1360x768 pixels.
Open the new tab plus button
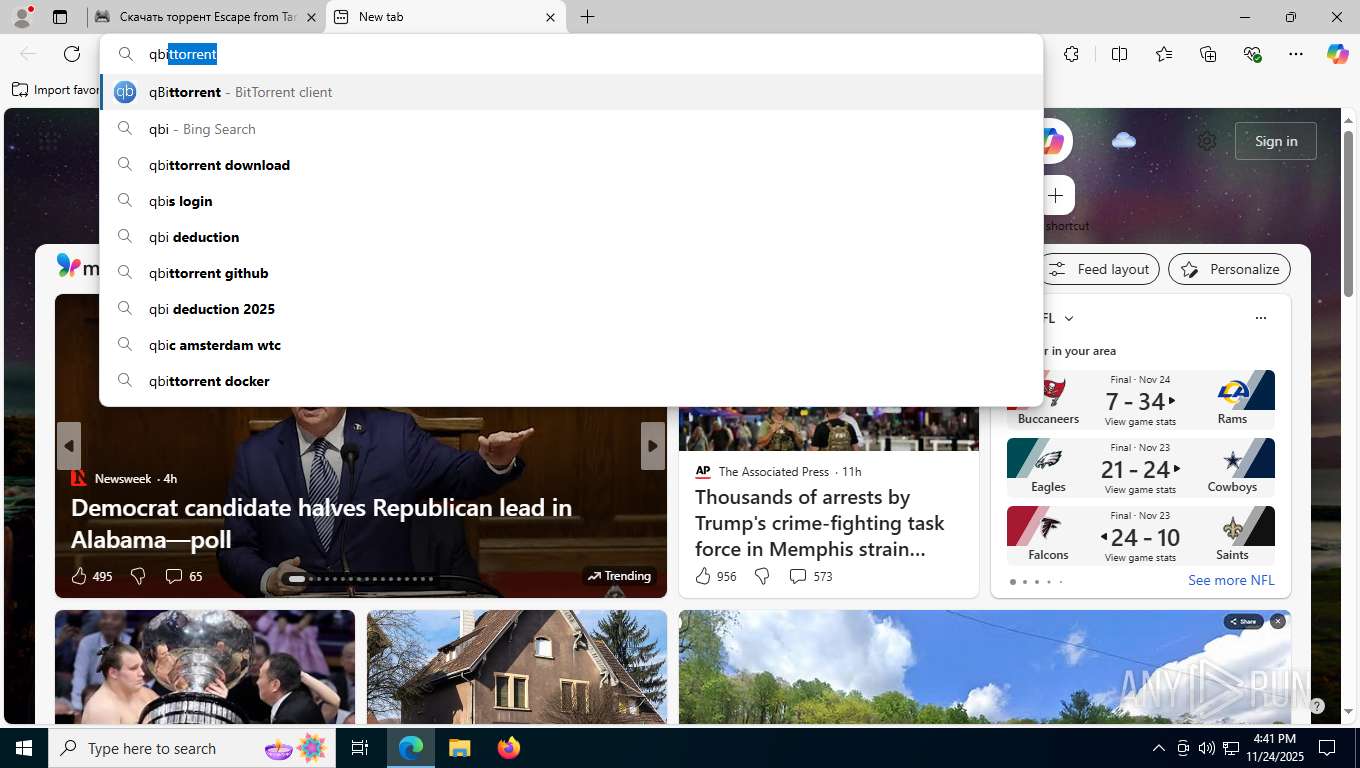point(587,17)
